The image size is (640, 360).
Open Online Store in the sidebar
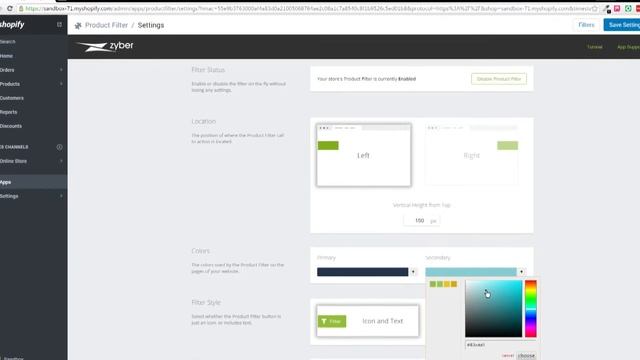coord(13,161)
